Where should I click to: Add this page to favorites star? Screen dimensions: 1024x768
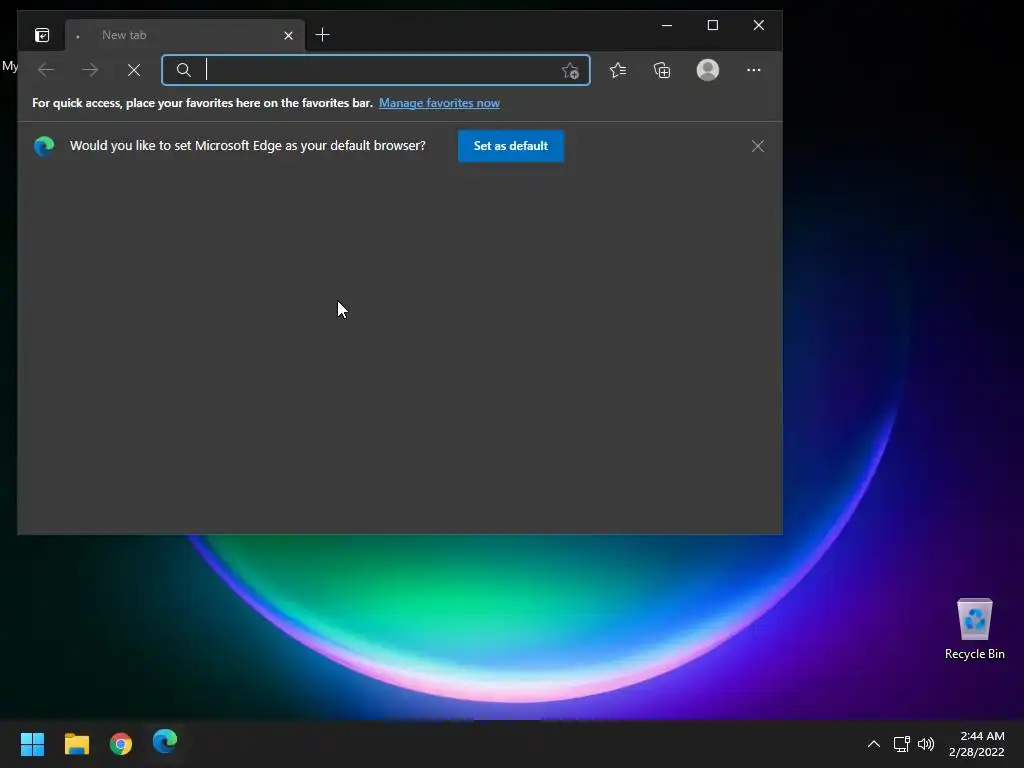pos(570,71)
